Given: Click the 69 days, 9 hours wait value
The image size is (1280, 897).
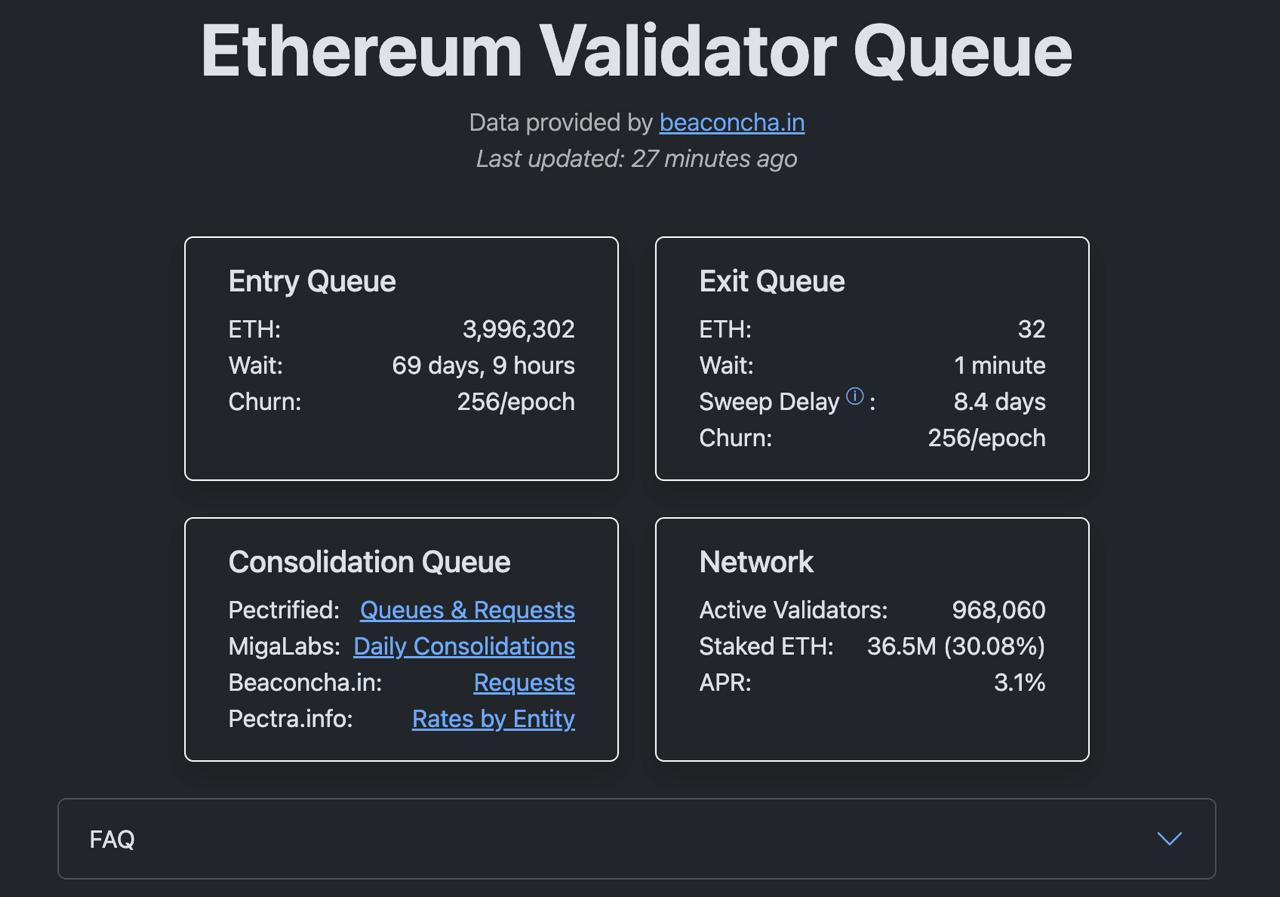Looking at the screenshot, I should pos(483,365).
